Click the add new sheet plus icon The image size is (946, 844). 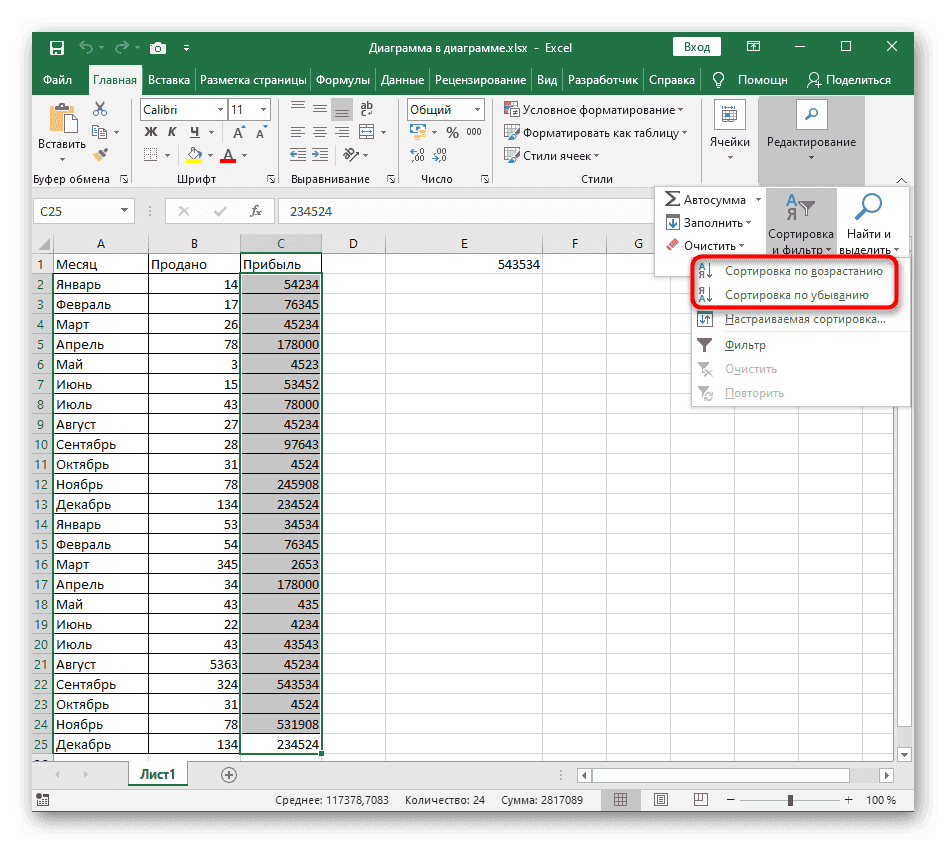(x=229, y=774)
